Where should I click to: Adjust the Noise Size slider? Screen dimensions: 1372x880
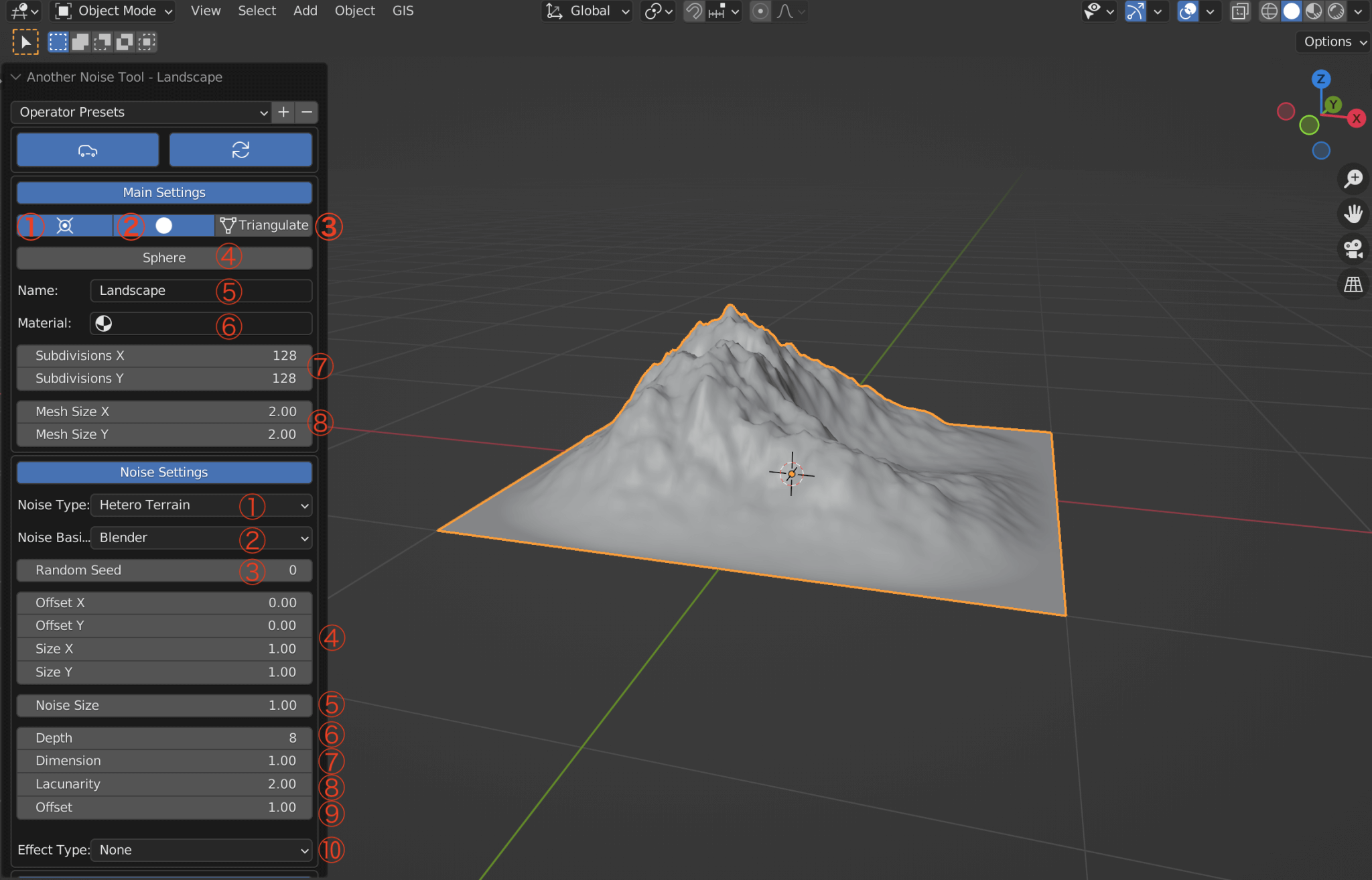(163, 705)
